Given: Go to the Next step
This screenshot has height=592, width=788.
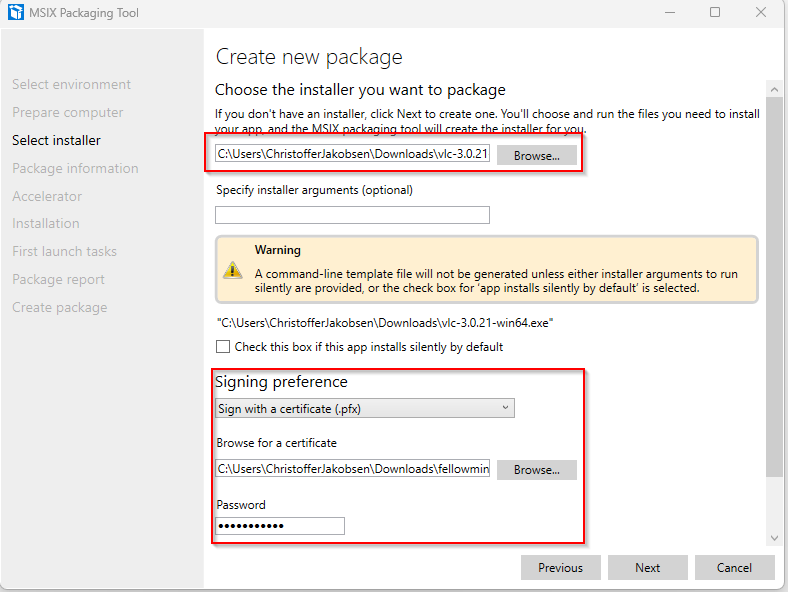Looking at the screenshot, I should point(647,567).
